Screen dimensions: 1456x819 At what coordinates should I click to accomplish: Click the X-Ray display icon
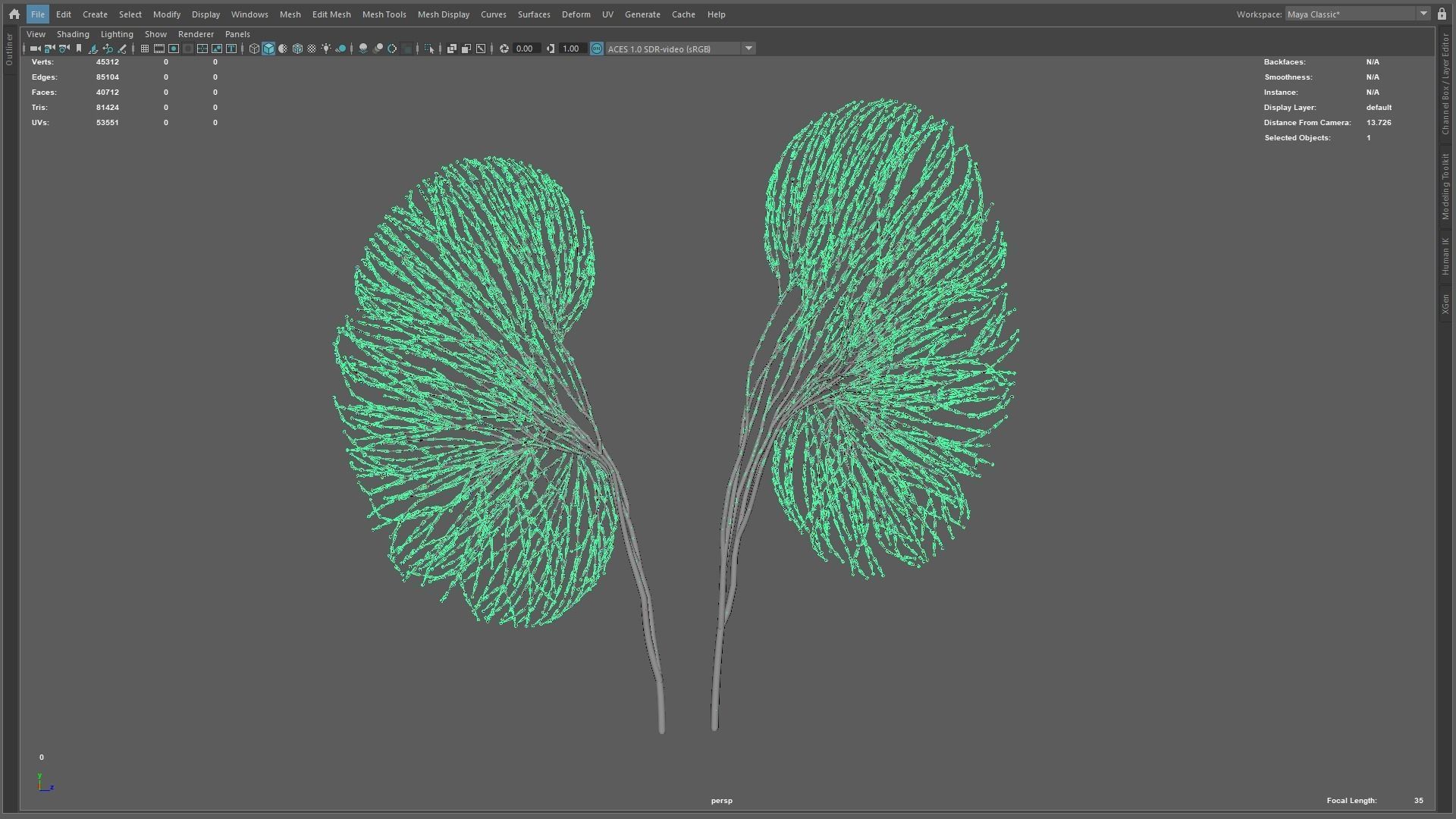452,49
